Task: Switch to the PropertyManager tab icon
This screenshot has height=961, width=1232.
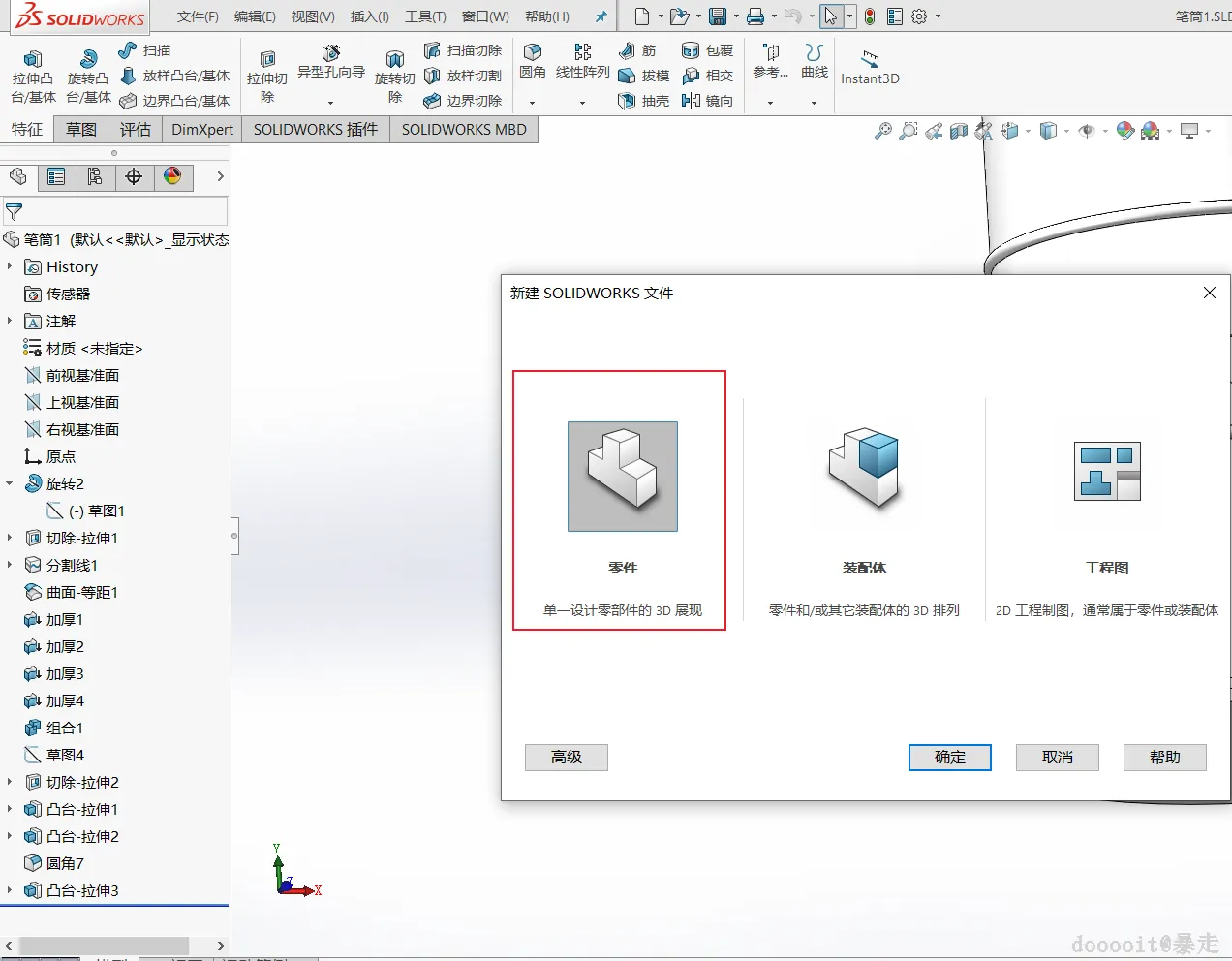Action: [x=56, y=176]
